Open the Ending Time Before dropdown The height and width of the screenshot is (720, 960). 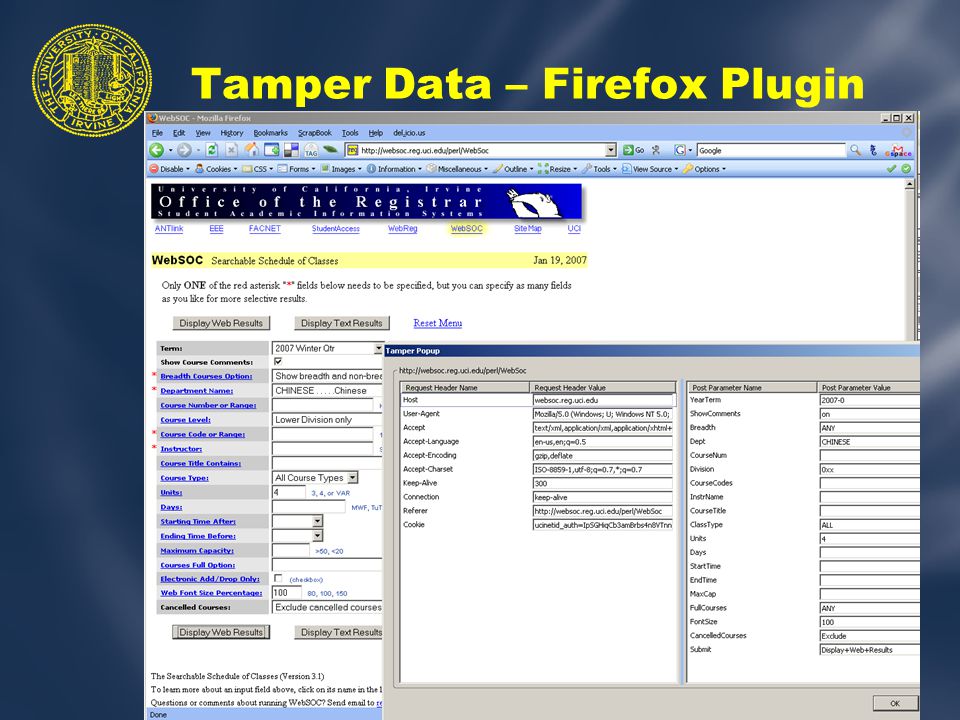(x=317, y=536)
